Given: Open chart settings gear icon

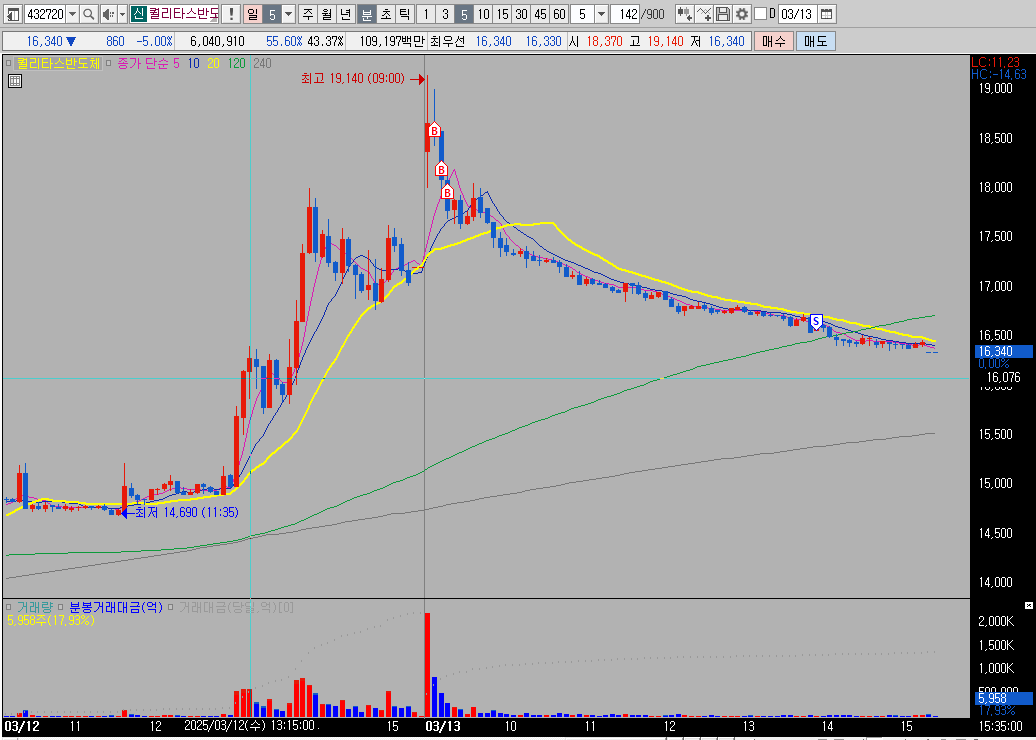Looking at the screenshot, I should click(742, 13).
